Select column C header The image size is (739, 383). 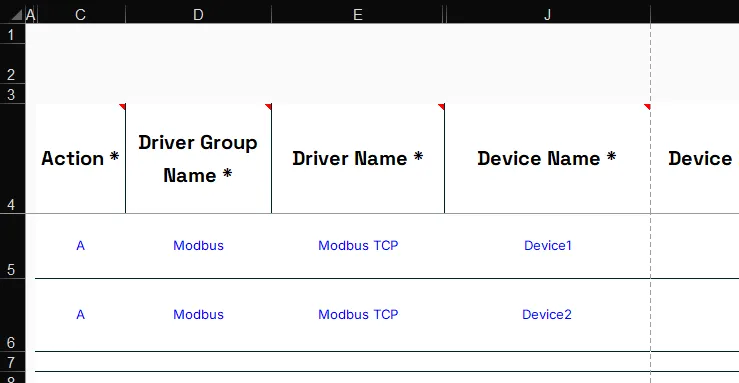(x=81, y=15)
